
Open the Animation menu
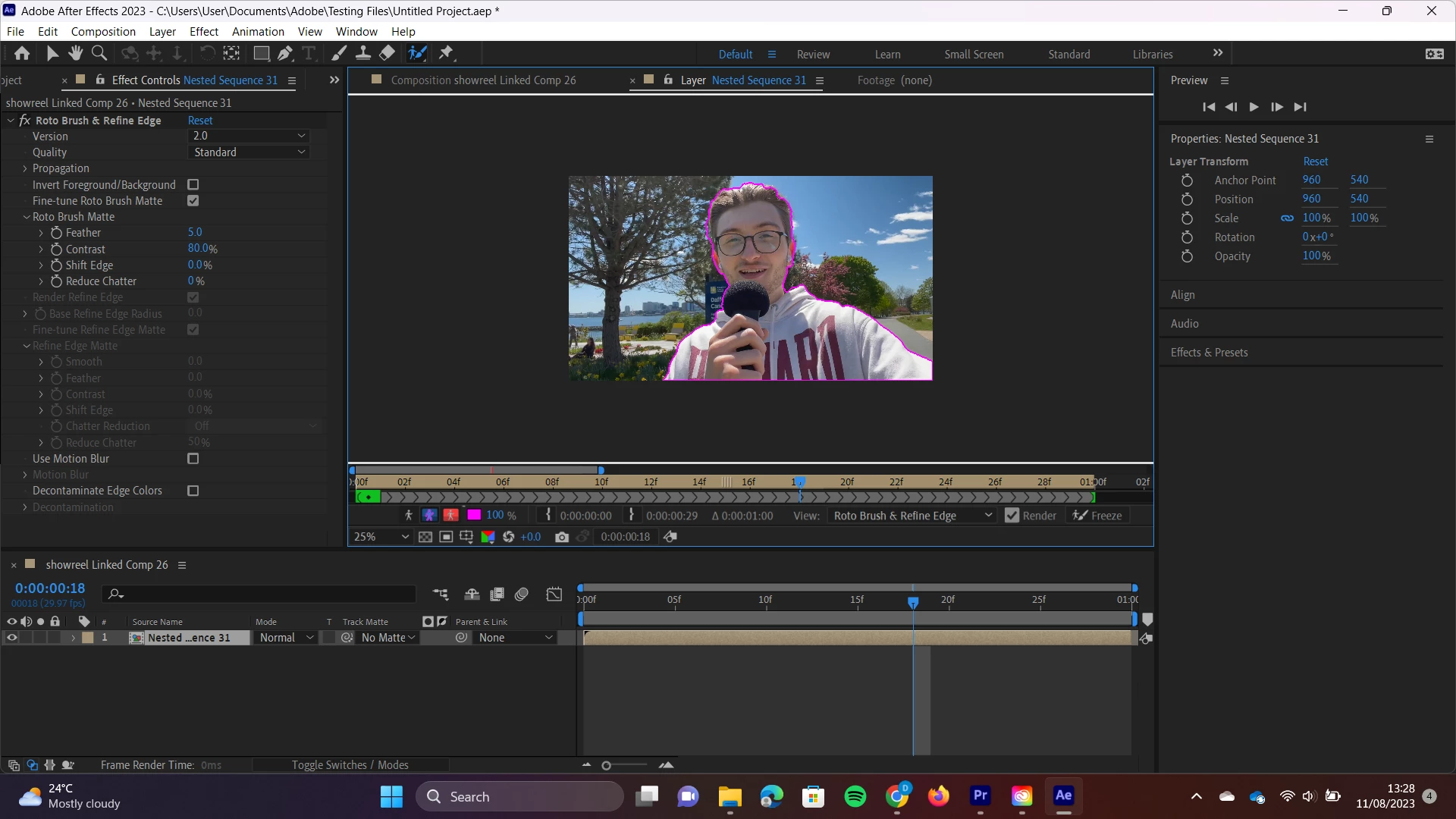click(x=258, y=32)
